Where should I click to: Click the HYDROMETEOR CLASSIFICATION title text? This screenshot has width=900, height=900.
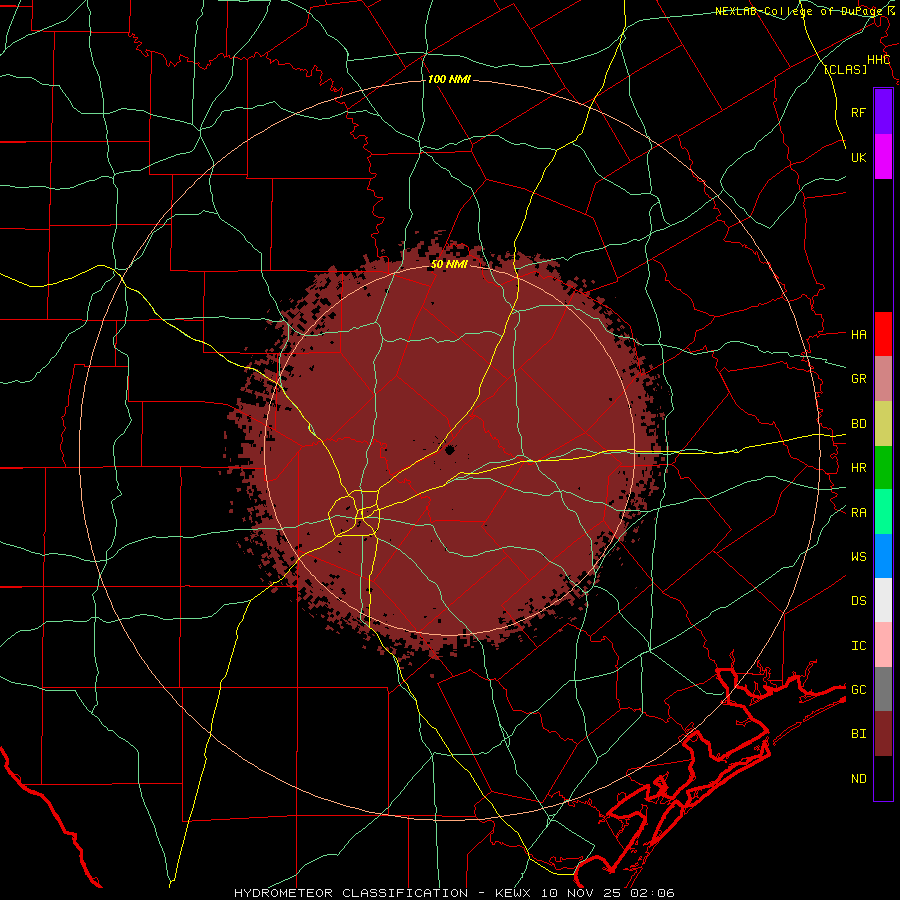[351, 893]
